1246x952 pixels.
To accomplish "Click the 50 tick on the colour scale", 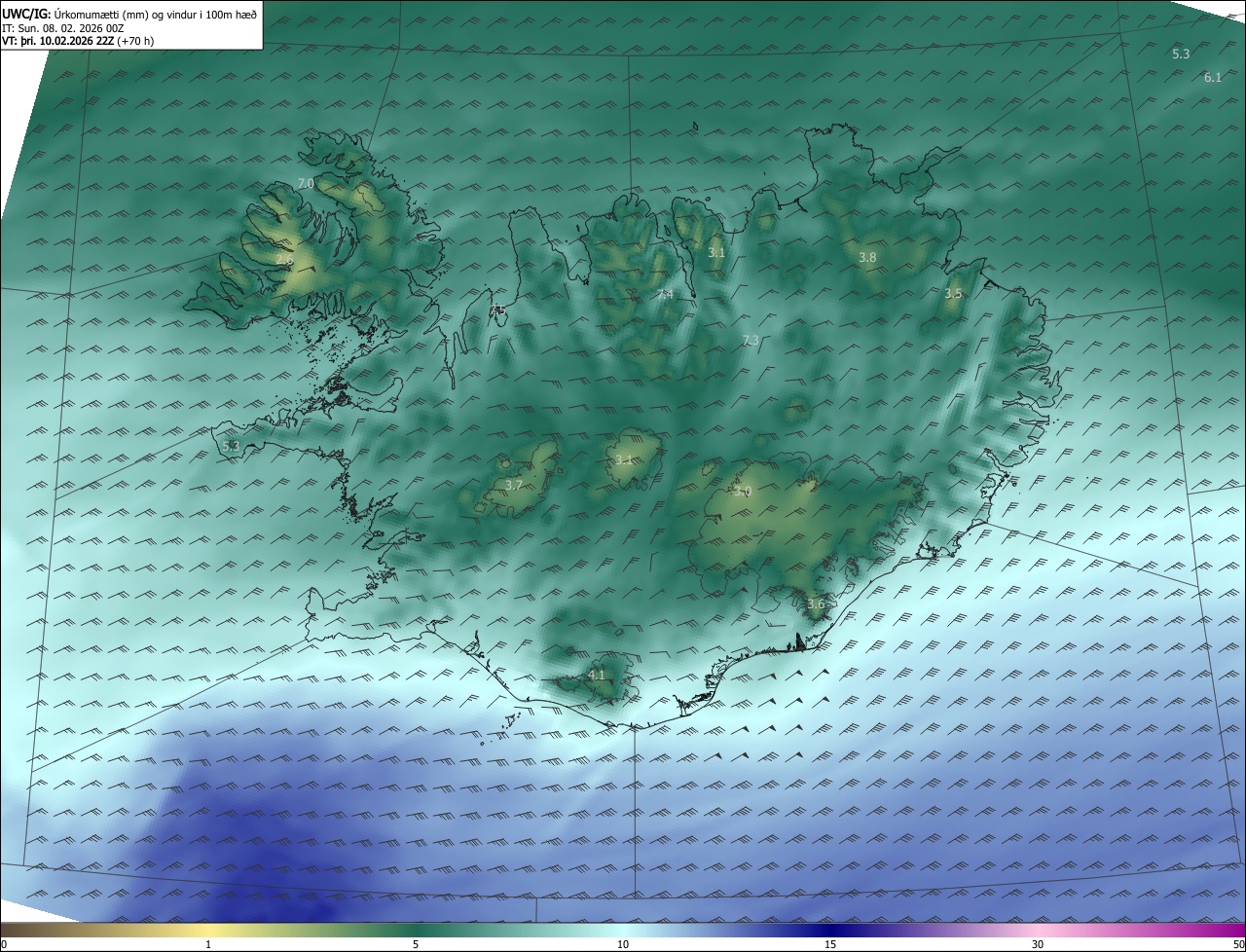I will point(1238,944).
